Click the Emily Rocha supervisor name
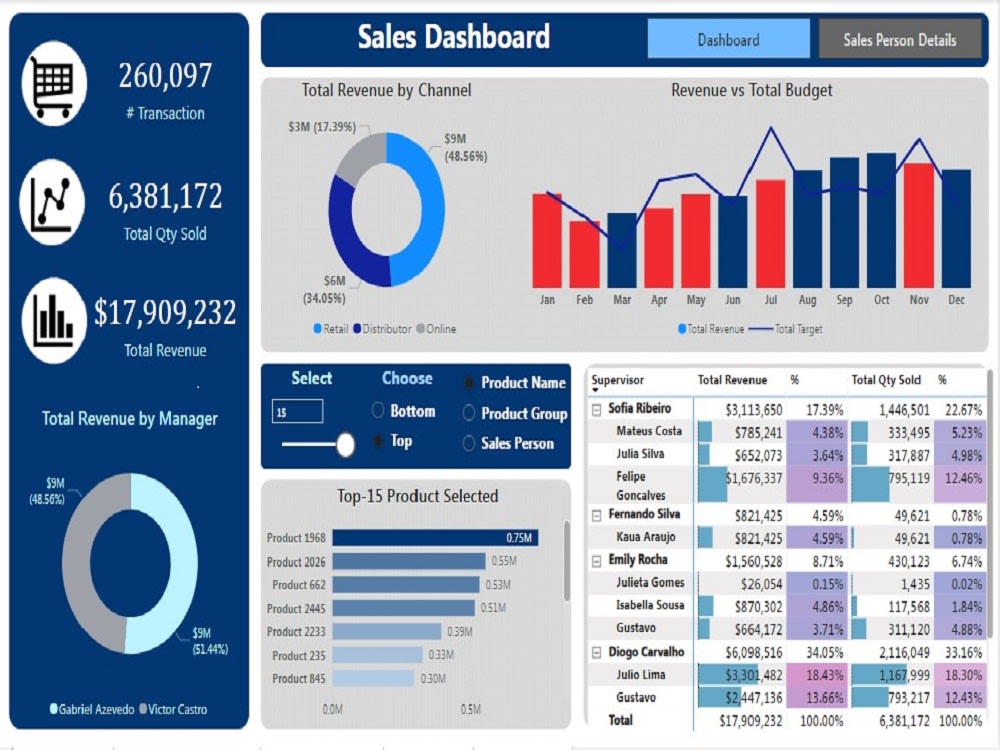This screenshot has width=1000, height=750. pos(638,561)
